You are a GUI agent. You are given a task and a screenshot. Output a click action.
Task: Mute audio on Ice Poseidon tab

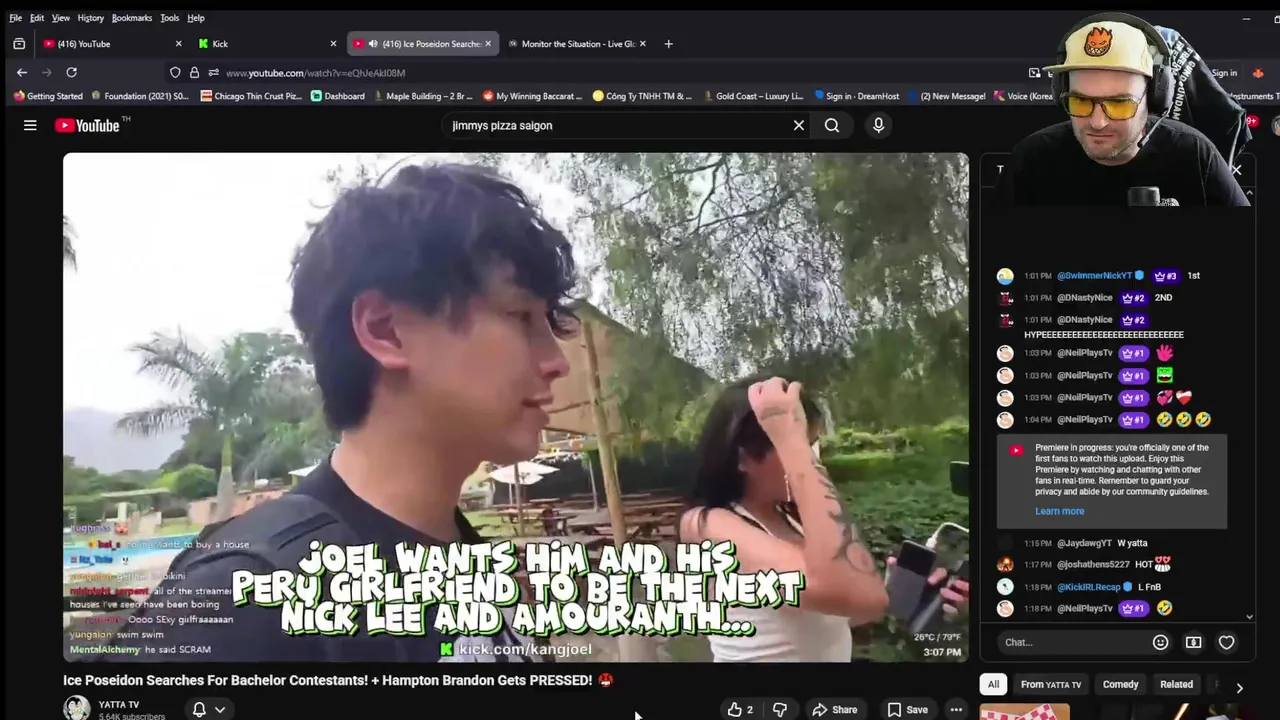click(373, 44)
